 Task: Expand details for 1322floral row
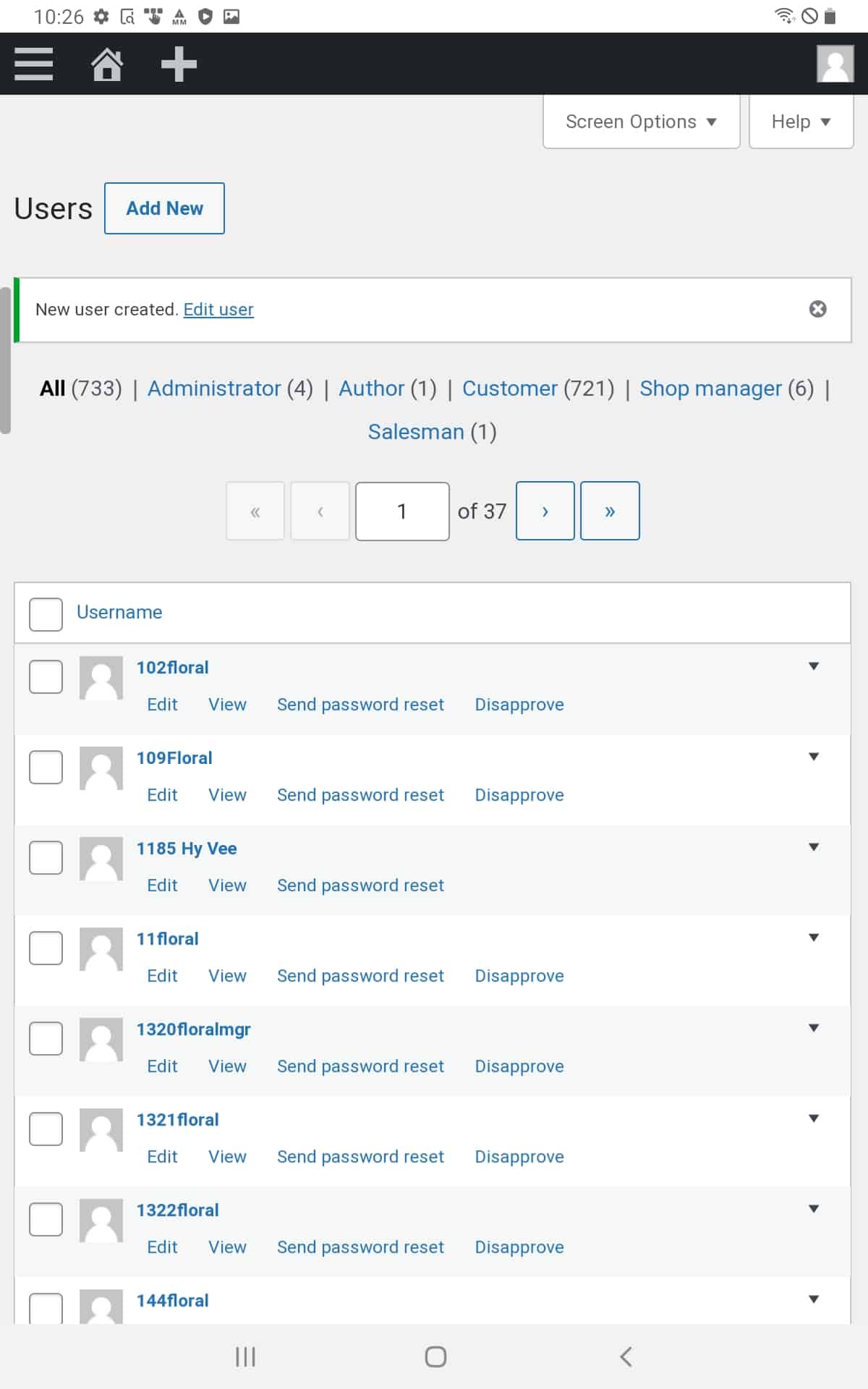click(814, 1209)
